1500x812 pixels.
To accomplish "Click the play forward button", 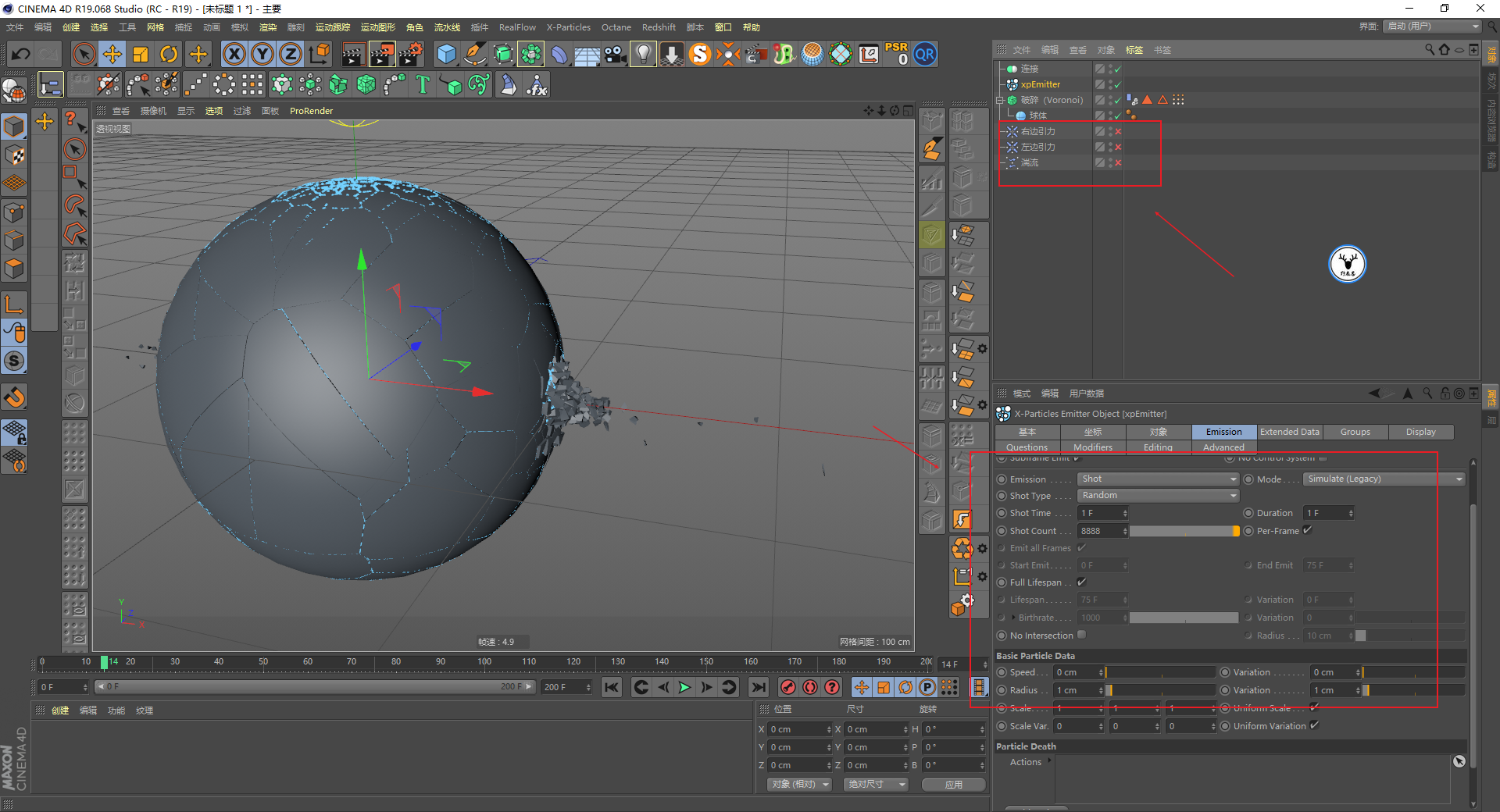I will (684, 687).
